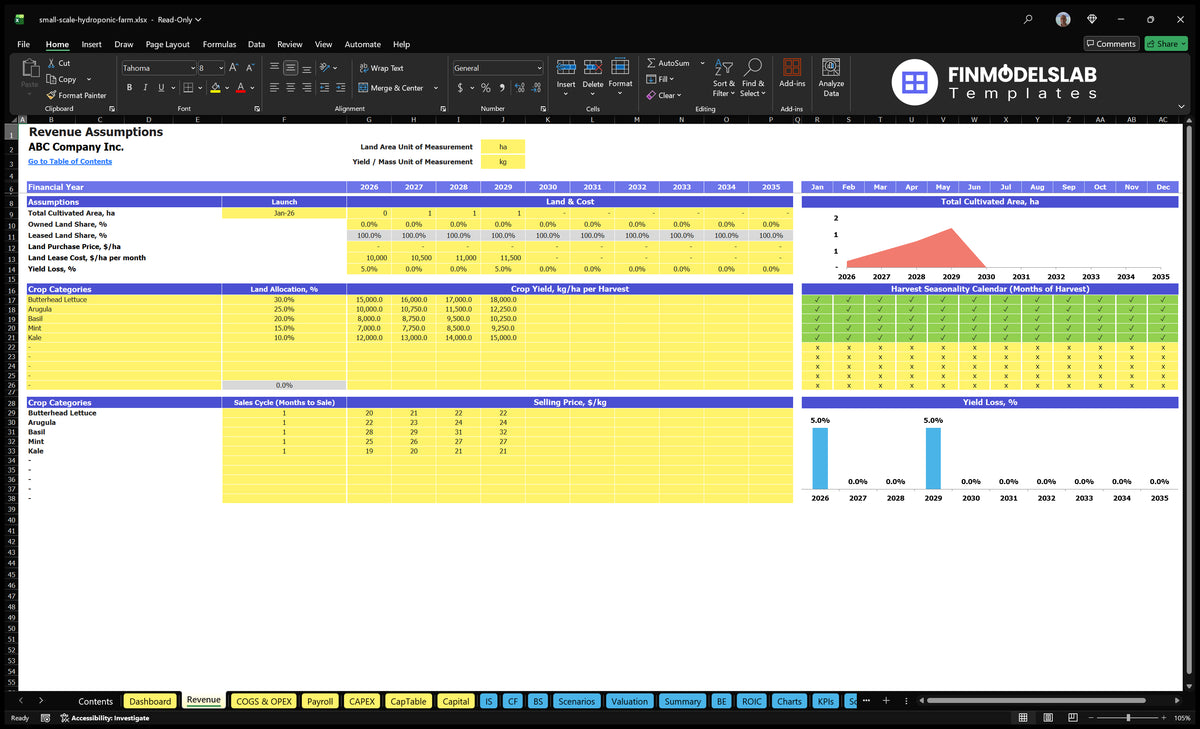Click the macro recording icon in status bar
Image resolution: width=1200 pixels, height=729 pixels.
click(x=46, y=718)
